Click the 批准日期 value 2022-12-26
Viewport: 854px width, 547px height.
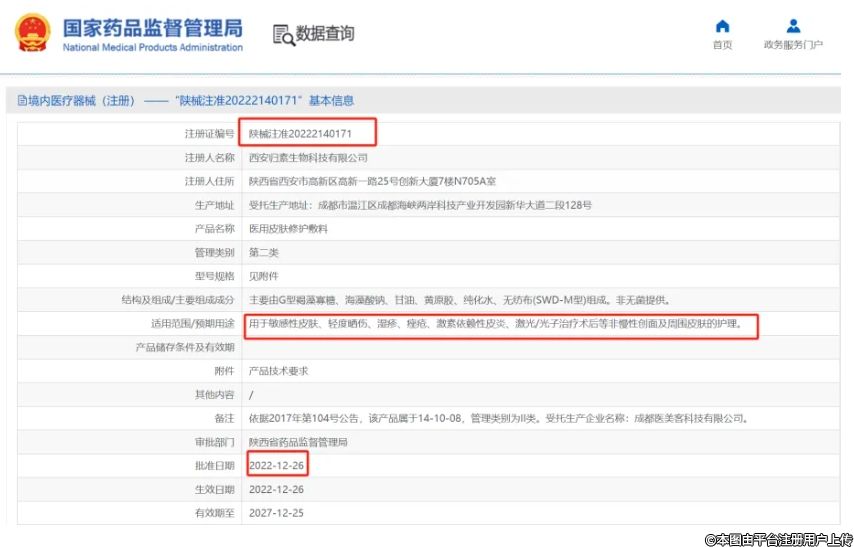tap(275, 466)
